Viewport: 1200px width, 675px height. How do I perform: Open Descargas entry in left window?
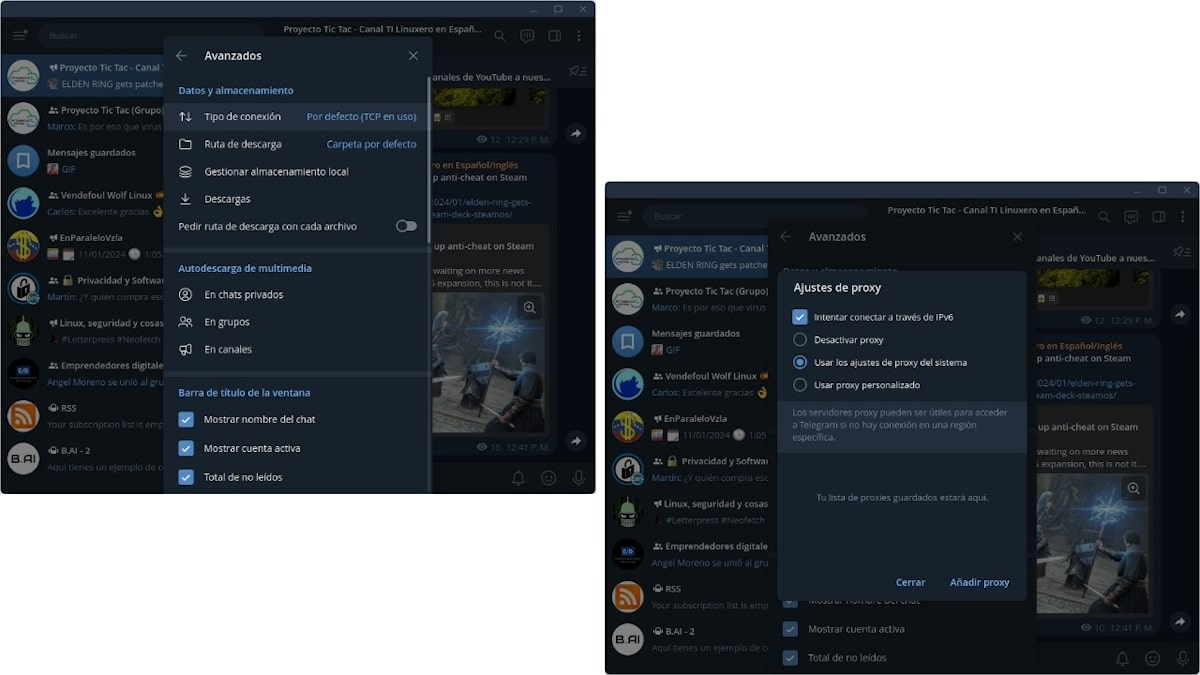(x=297, y=199)
